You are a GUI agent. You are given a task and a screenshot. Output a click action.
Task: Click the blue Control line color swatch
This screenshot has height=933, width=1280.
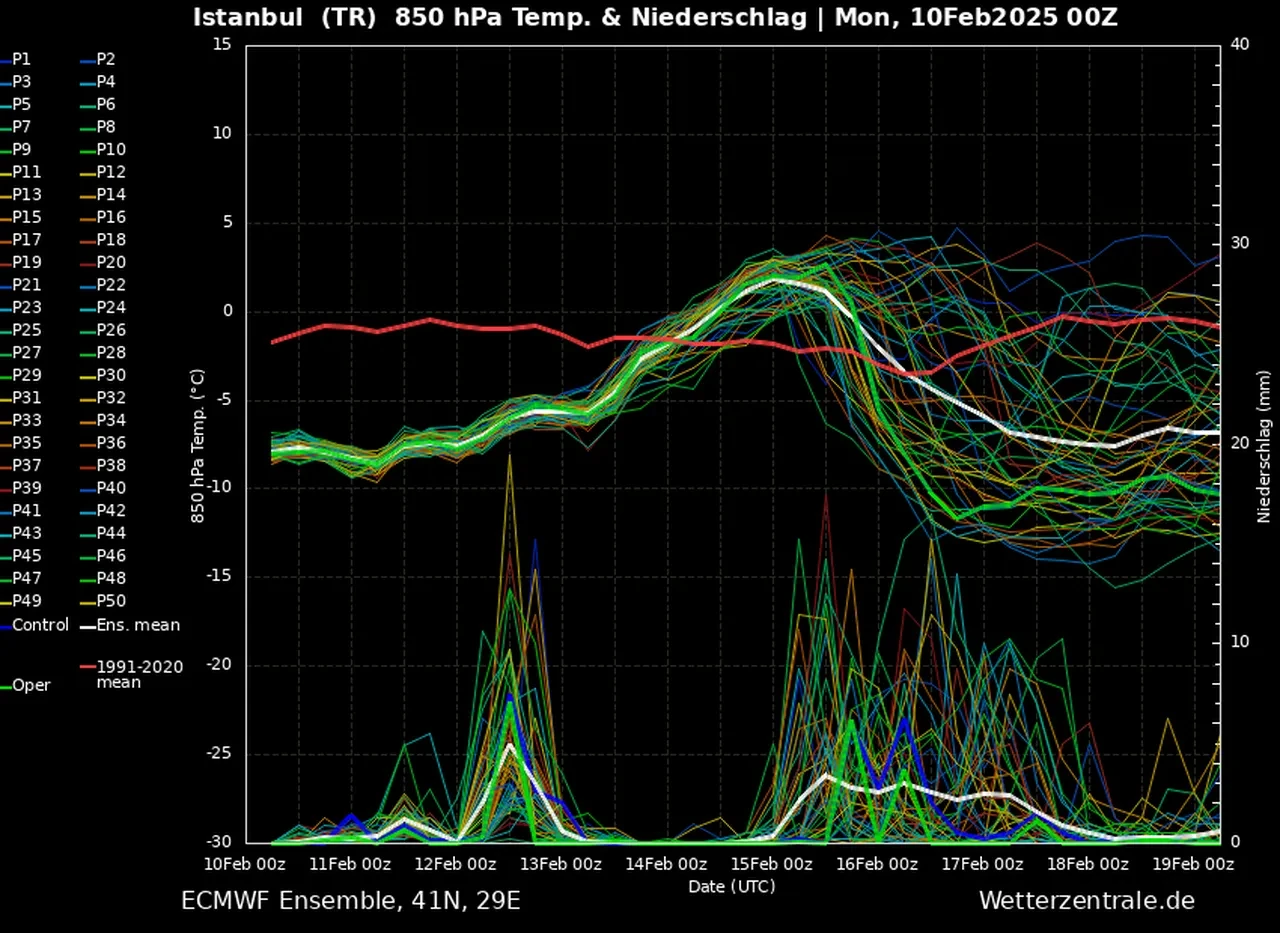point(5,626)
